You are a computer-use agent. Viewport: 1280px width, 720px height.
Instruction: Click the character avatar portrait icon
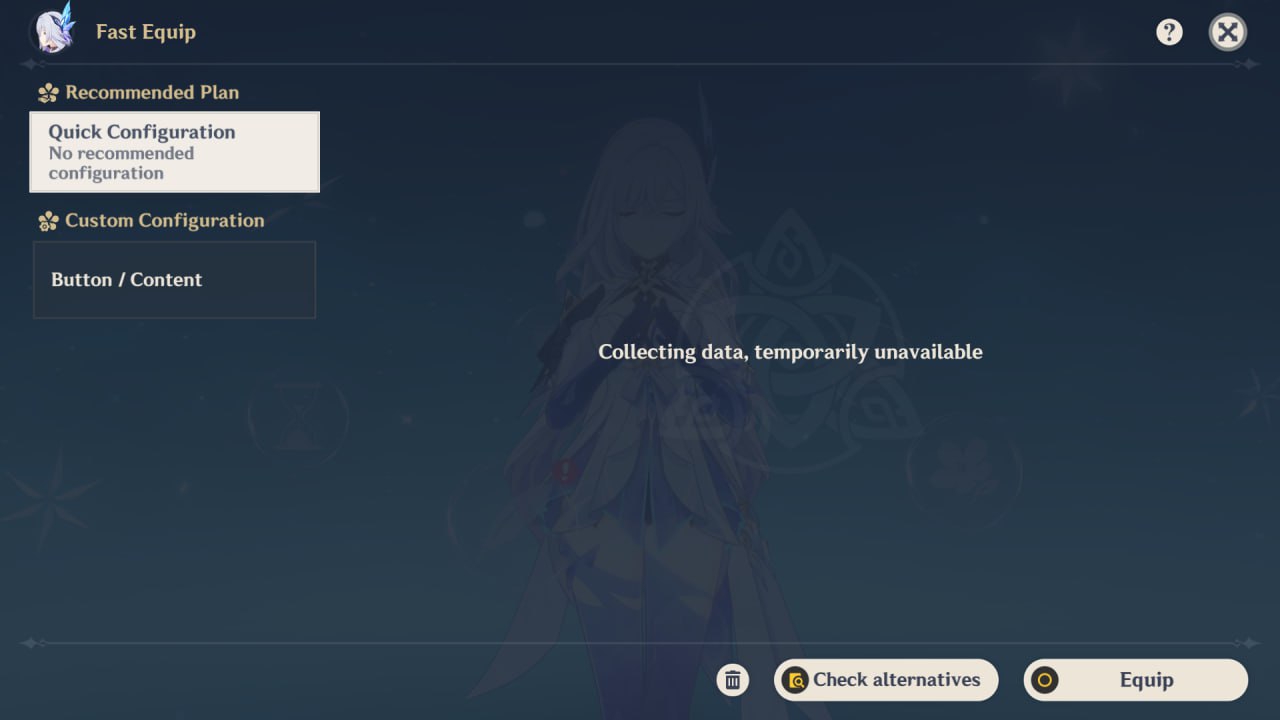[54, 30]
